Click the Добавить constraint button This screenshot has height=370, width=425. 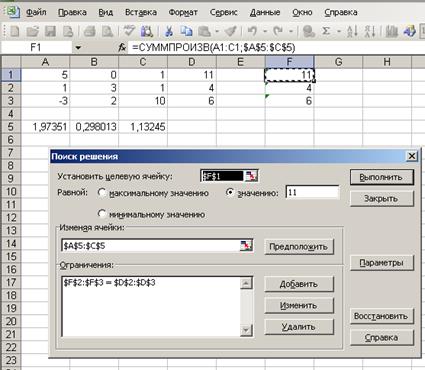click(x=299, y=284)
